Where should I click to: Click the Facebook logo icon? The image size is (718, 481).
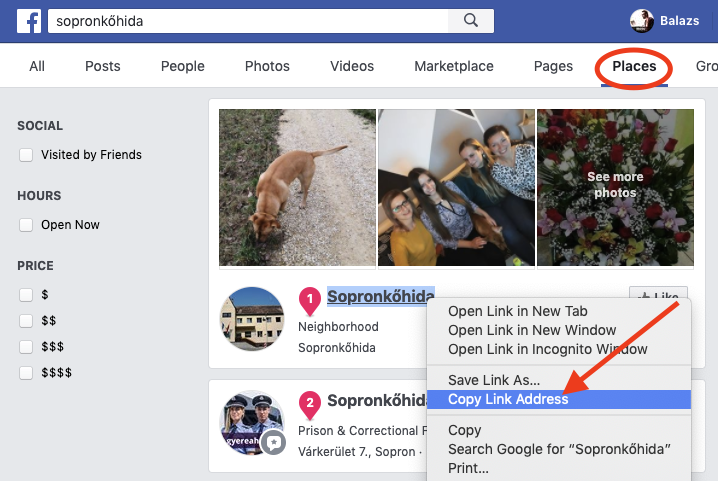29,21
